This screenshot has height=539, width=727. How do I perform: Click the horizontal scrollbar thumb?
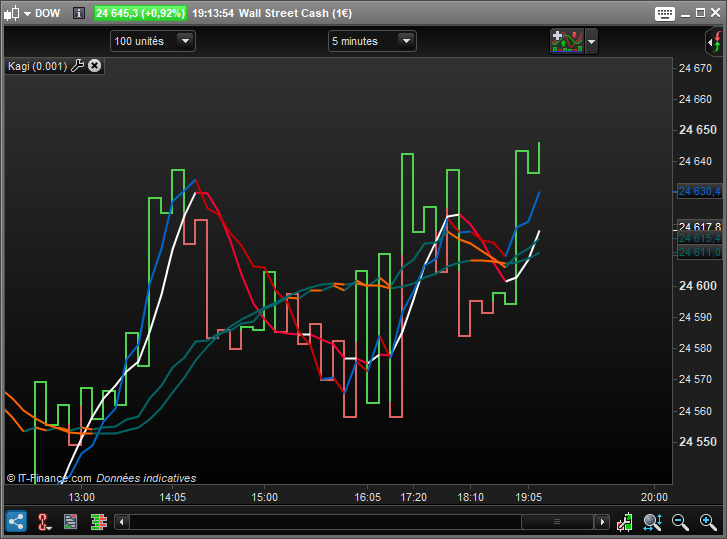click(x=557, y=522)
